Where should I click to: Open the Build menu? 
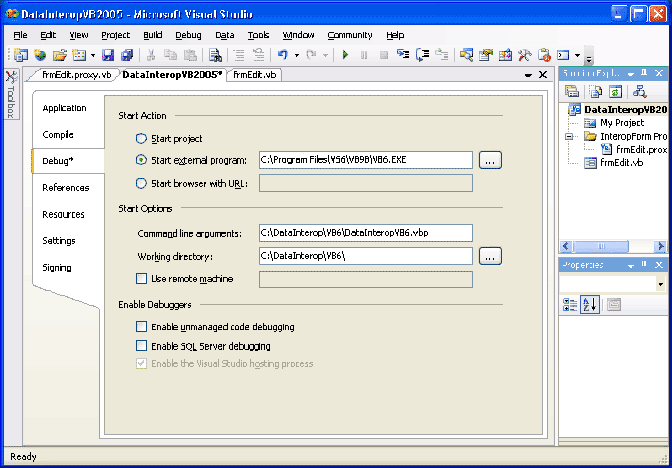point(153,35)
